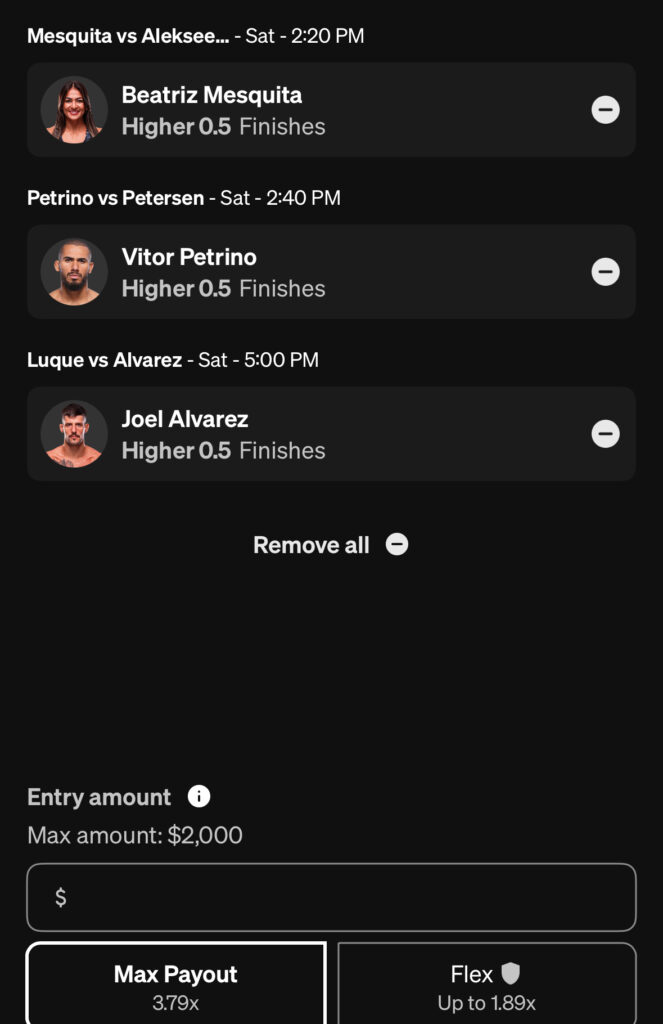Screen dimensions: 663x1024
Task: Click the Remove all minus icon
Action: pos(397,545)
